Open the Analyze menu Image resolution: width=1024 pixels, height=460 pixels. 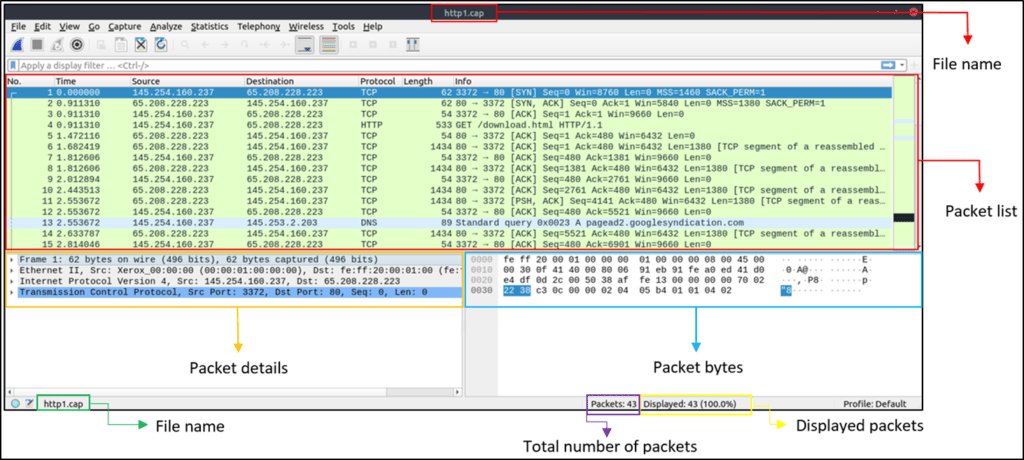pos(167,27)
